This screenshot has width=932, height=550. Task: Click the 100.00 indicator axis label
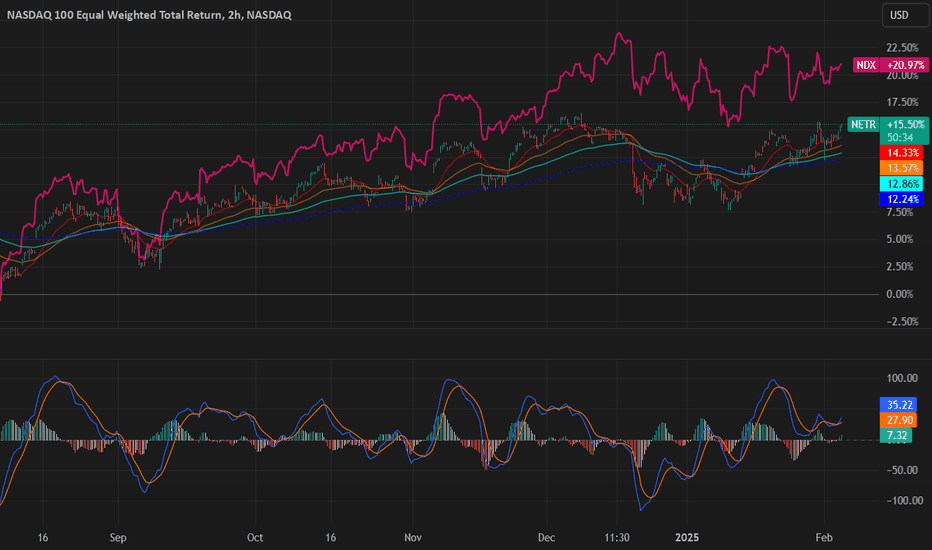[902, 378]
